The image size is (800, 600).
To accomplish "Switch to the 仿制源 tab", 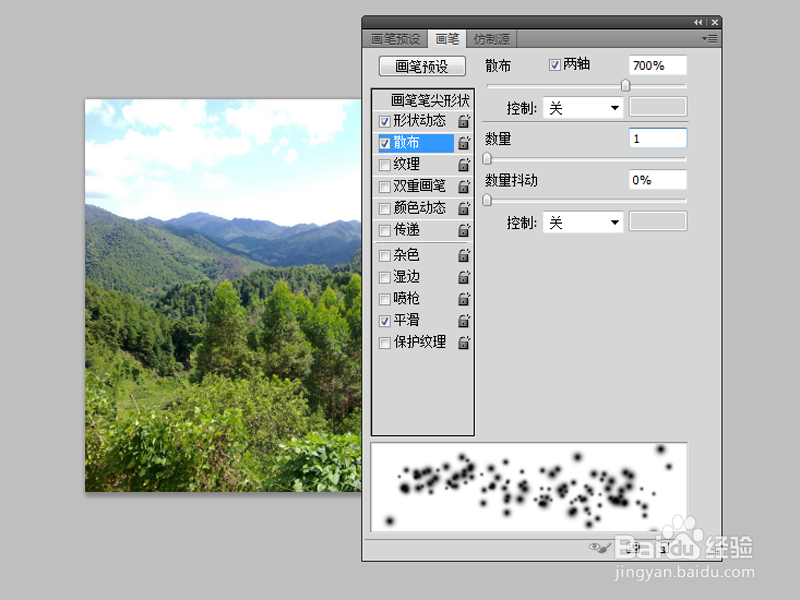I will [491, 39].
